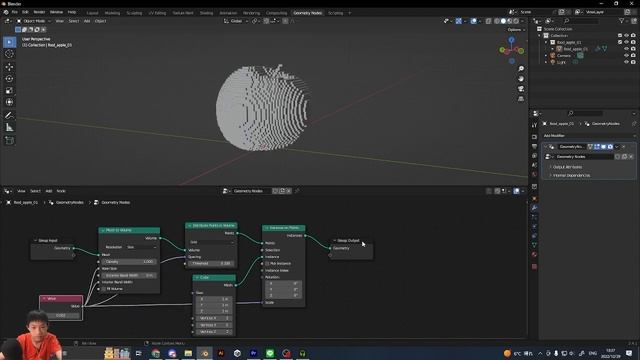Screen dimensions: 640x360
Task: Open Premiere Pro from the taskbar
Action: pyautogui.click(x=253, y=353)
